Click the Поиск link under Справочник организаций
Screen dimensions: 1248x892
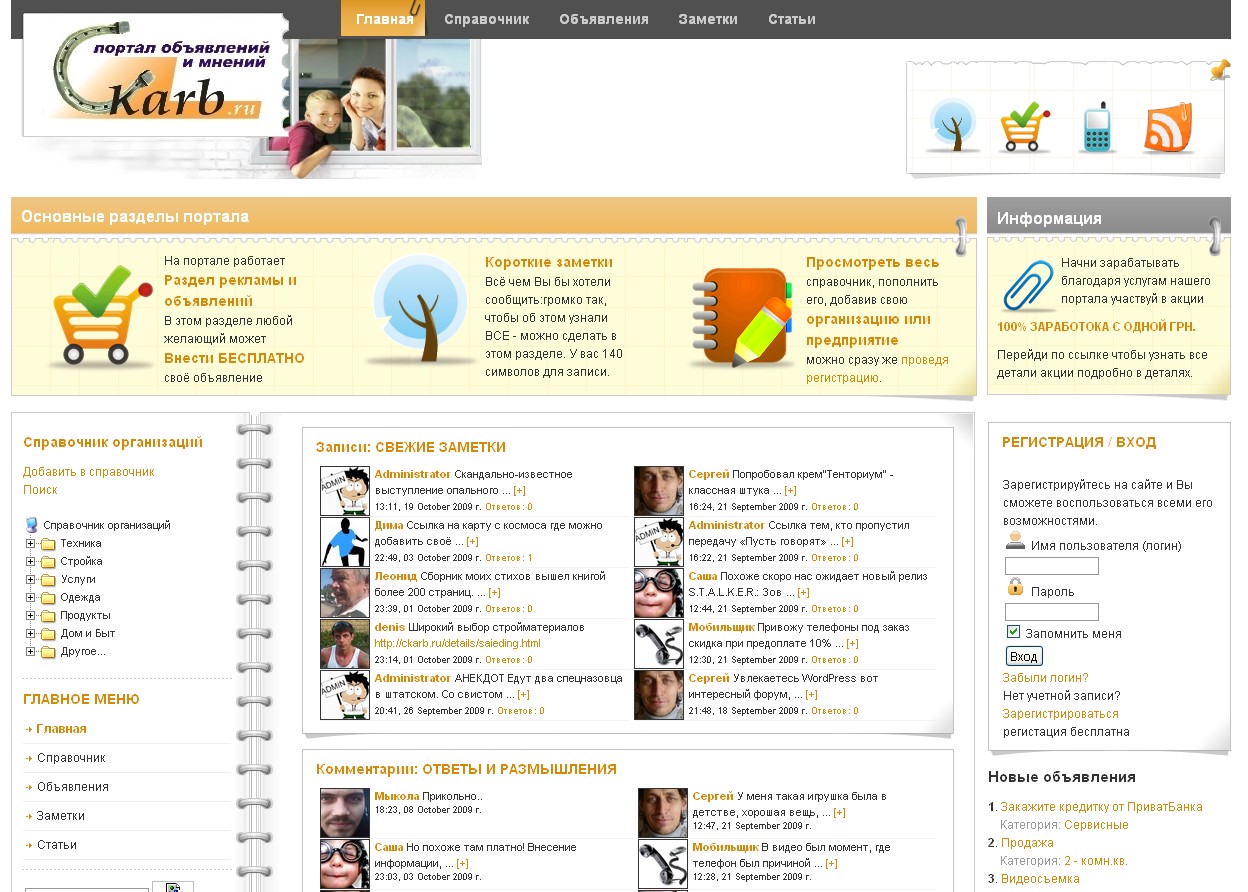(40, 490)
